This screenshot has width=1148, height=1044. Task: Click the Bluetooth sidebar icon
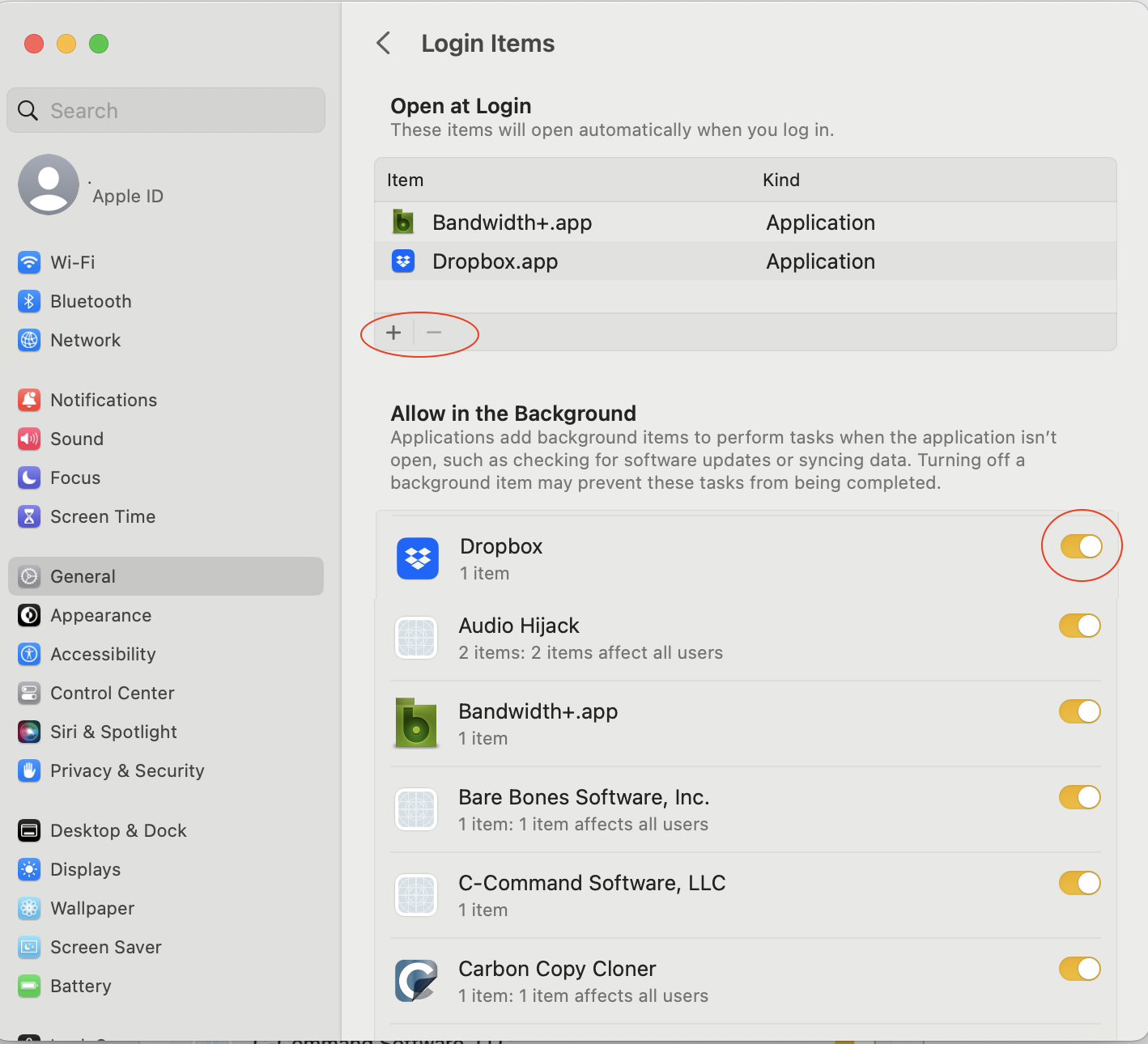(29, 301)
